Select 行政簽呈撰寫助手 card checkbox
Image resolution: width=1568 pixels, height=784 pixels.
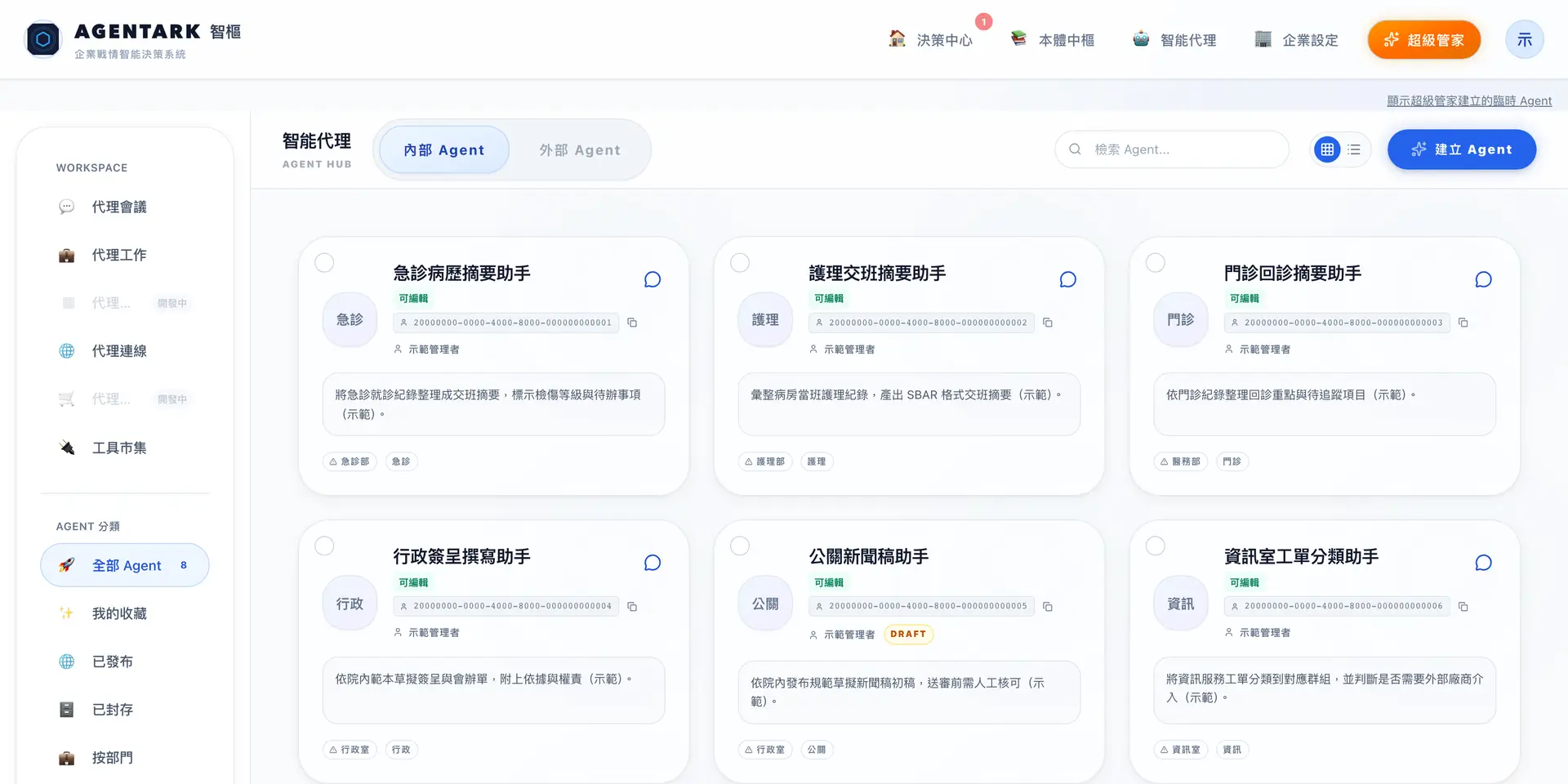point(324,546)
